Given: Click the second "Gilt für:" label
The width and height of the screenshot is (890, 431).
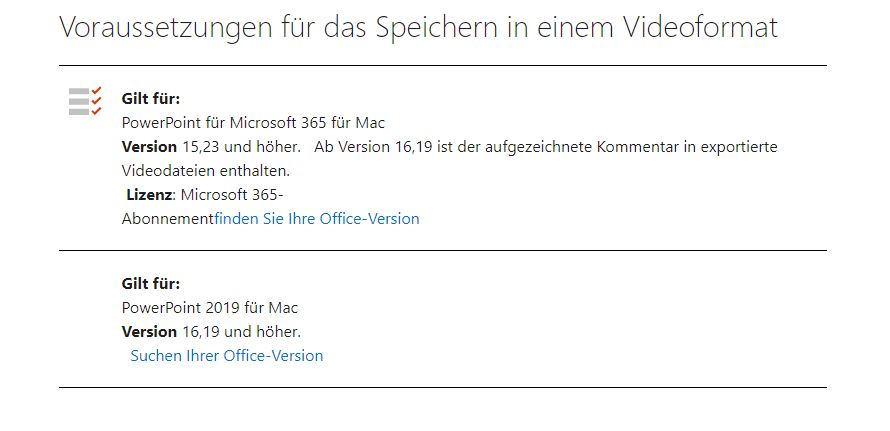Looking at the screenshot, I should click(150, 283).
